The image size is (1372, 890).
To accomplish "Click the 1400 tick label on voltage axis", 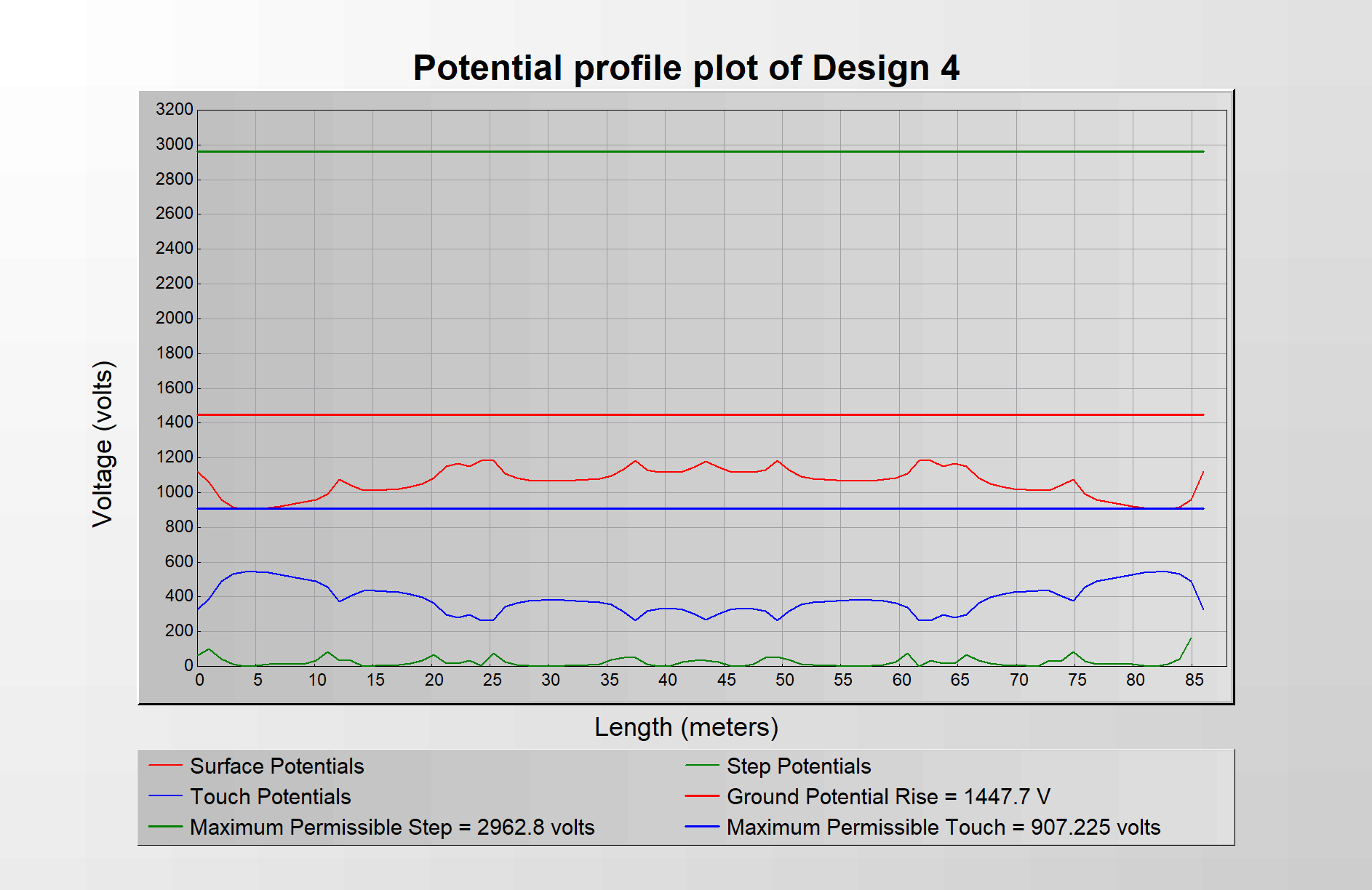I will (x=175, y=422).
